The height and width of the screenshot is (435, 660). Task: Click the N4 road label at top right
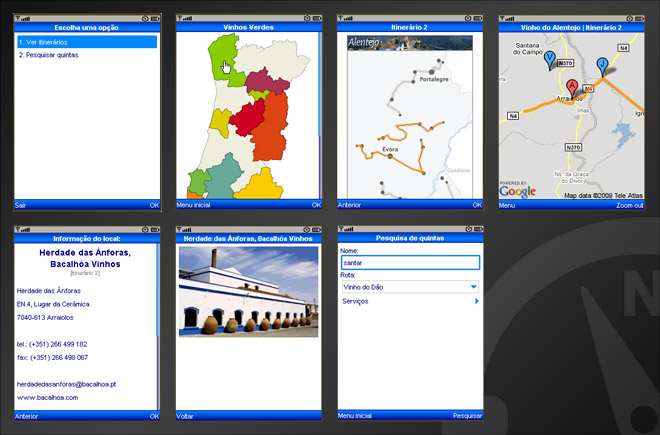click(623, 48)
